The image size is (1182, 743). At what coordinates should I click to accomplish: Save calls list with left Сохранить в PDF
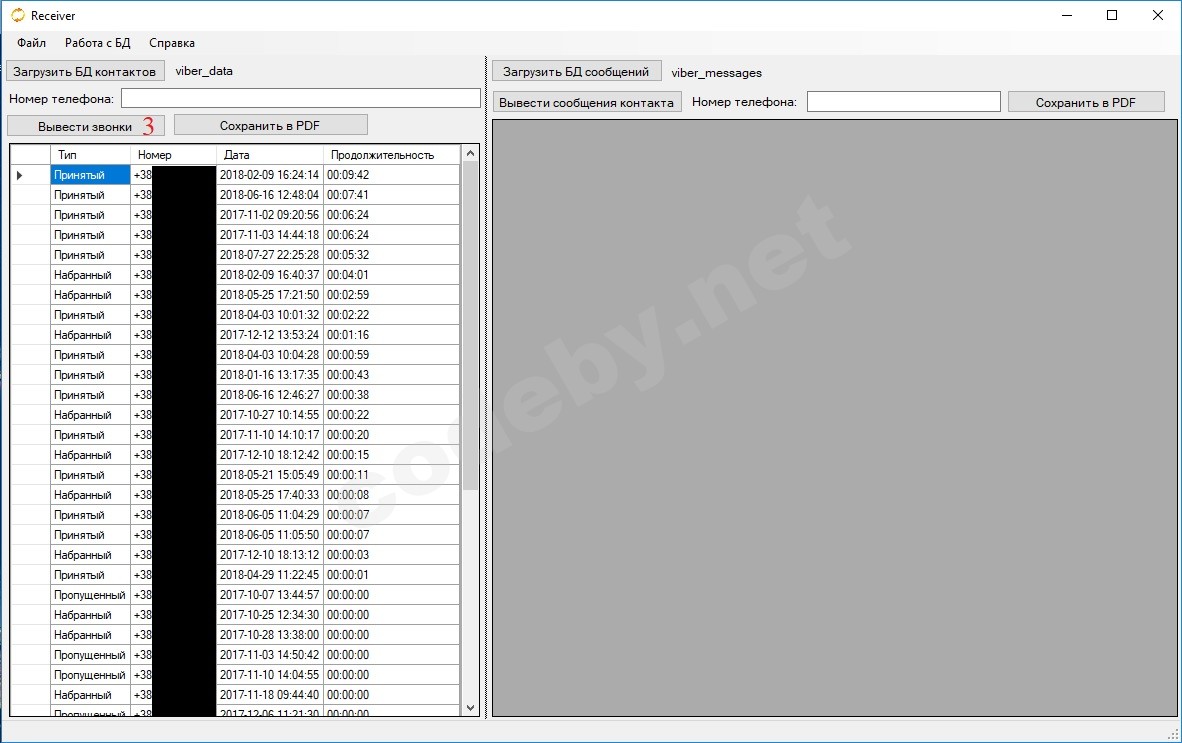point(271,125)
